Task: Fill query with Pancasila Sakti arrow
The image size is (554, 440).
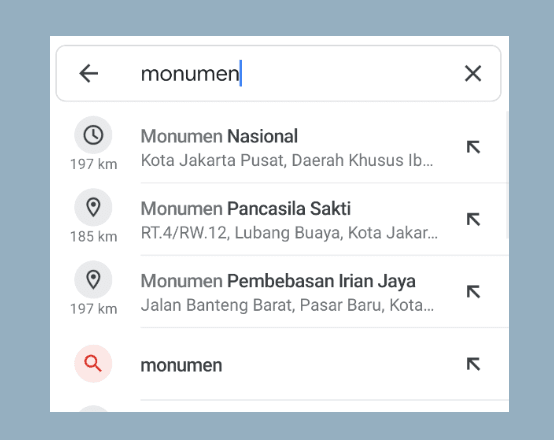Action: pos(473,219)
